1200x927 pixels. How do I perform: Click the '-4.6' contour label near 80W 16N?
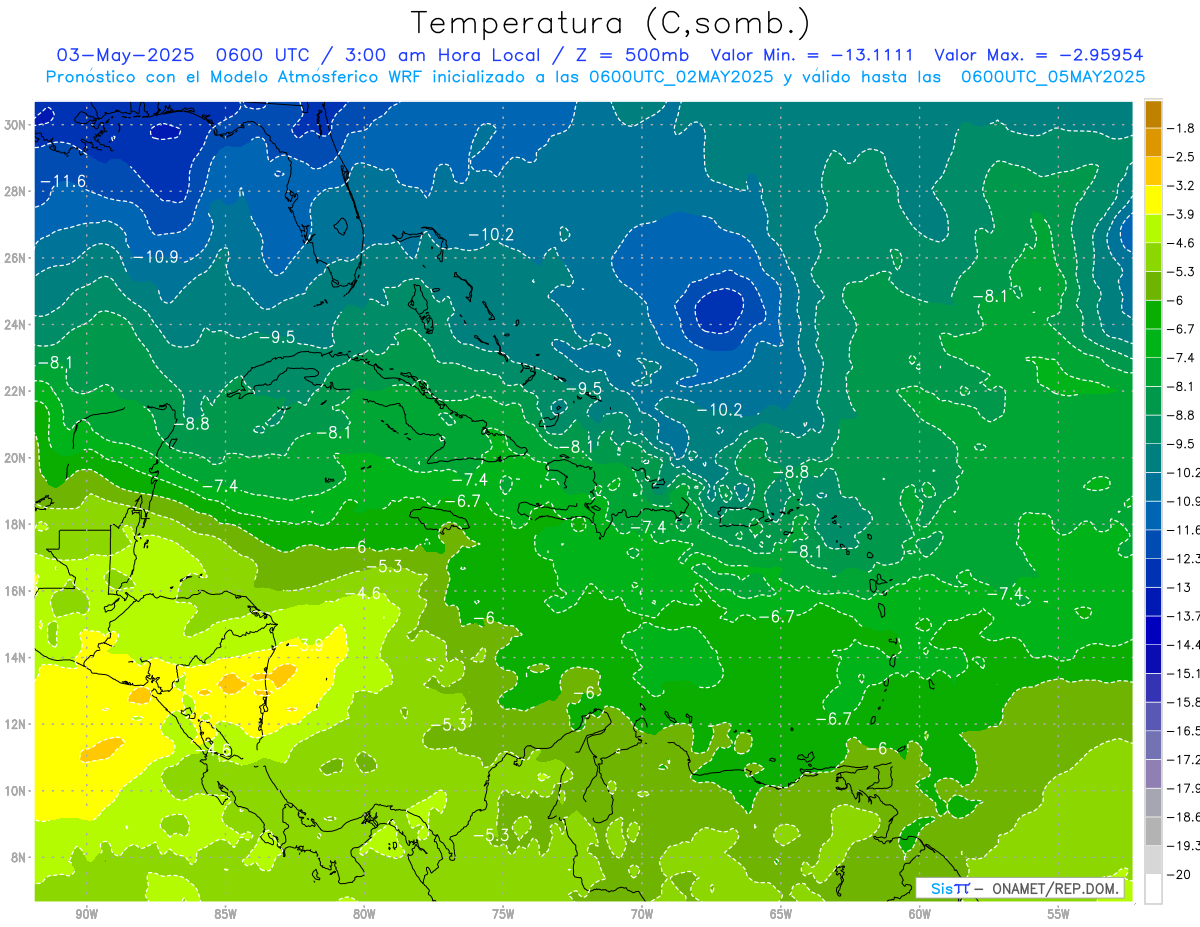click(x=364, y=593)
